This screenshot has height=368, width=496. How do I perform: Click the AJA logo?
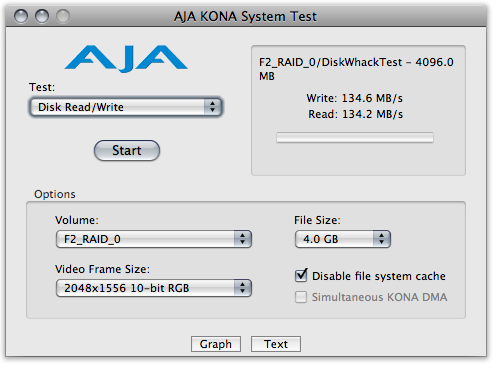point(126,59)
